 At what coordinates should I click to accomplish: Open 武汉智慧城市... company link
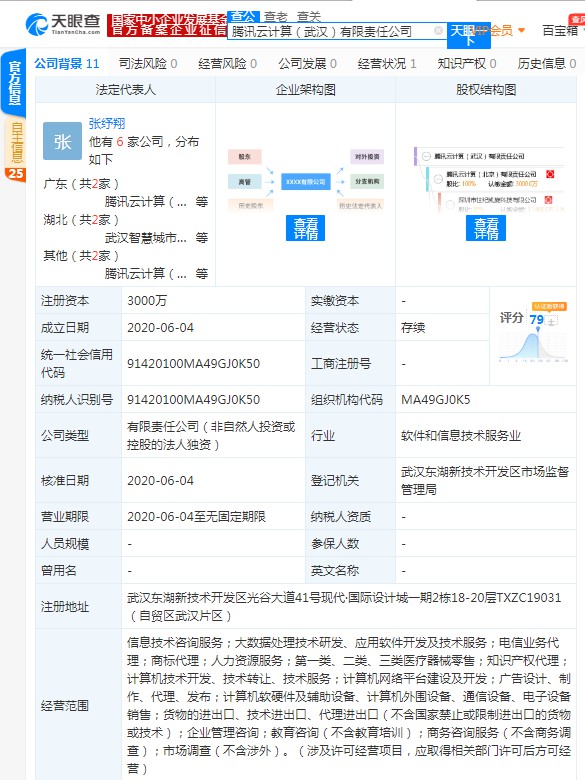[145, 238]
